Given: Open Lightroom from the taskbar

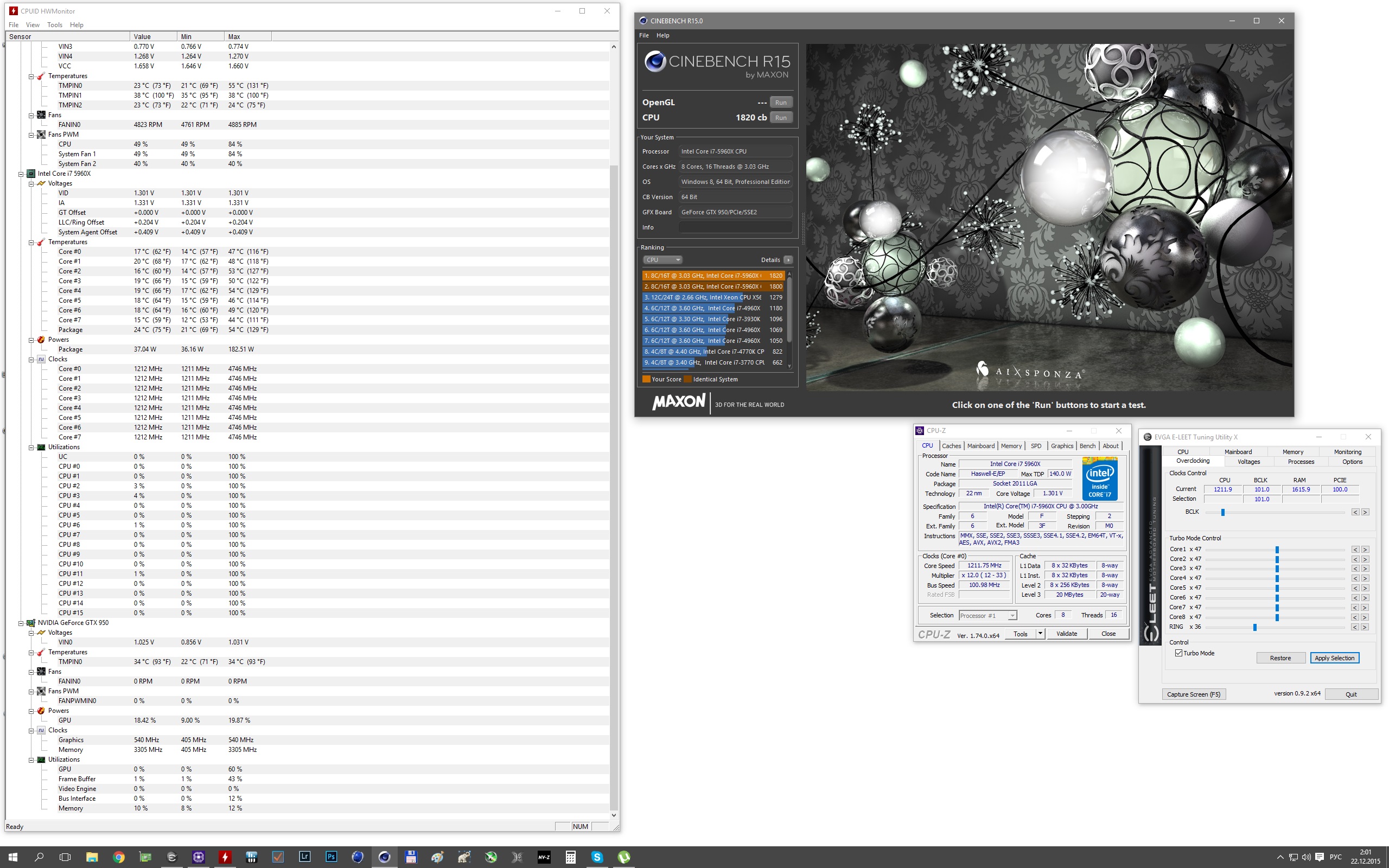Looking at the screenshot, I should click(305, 857).
